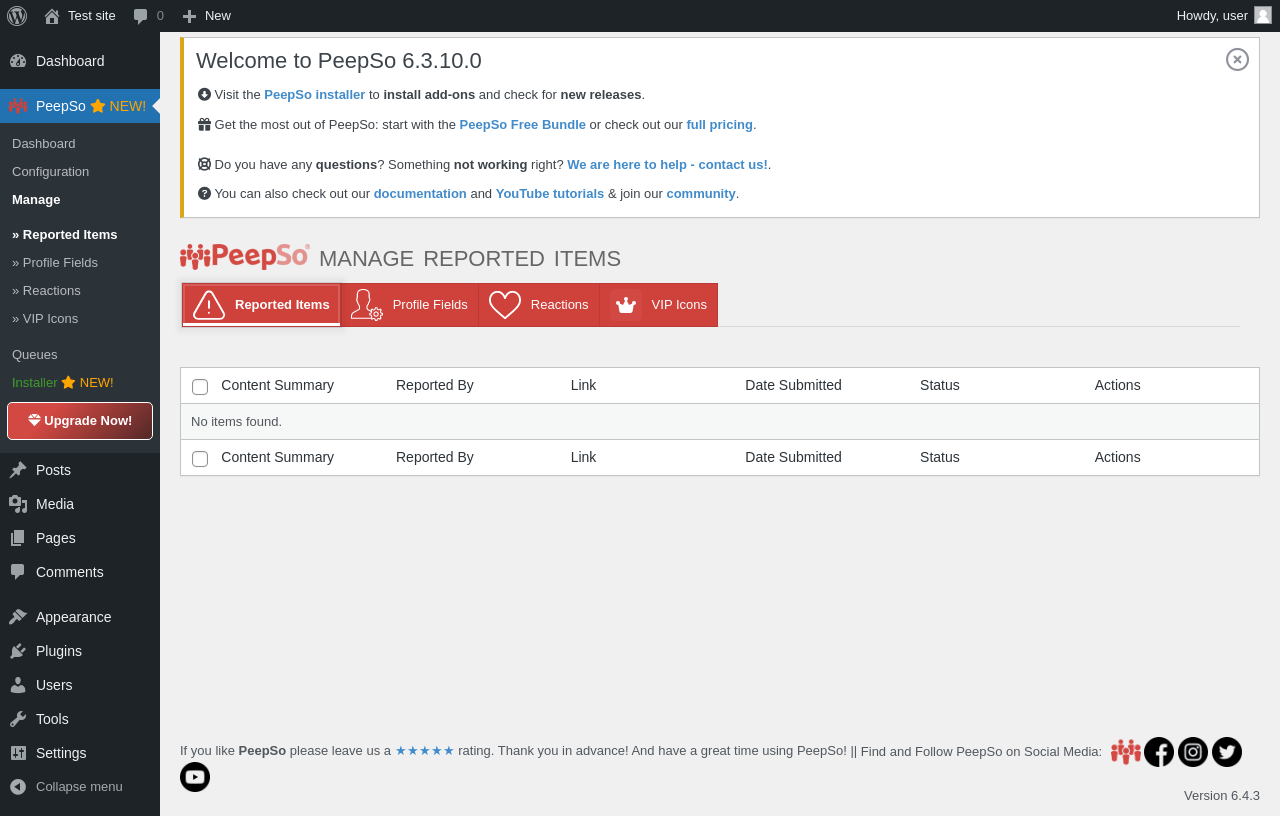This screenshot has width=1280, height=816.
Task: Check the select-all checkbox in table header
Action: click(200, 387)
